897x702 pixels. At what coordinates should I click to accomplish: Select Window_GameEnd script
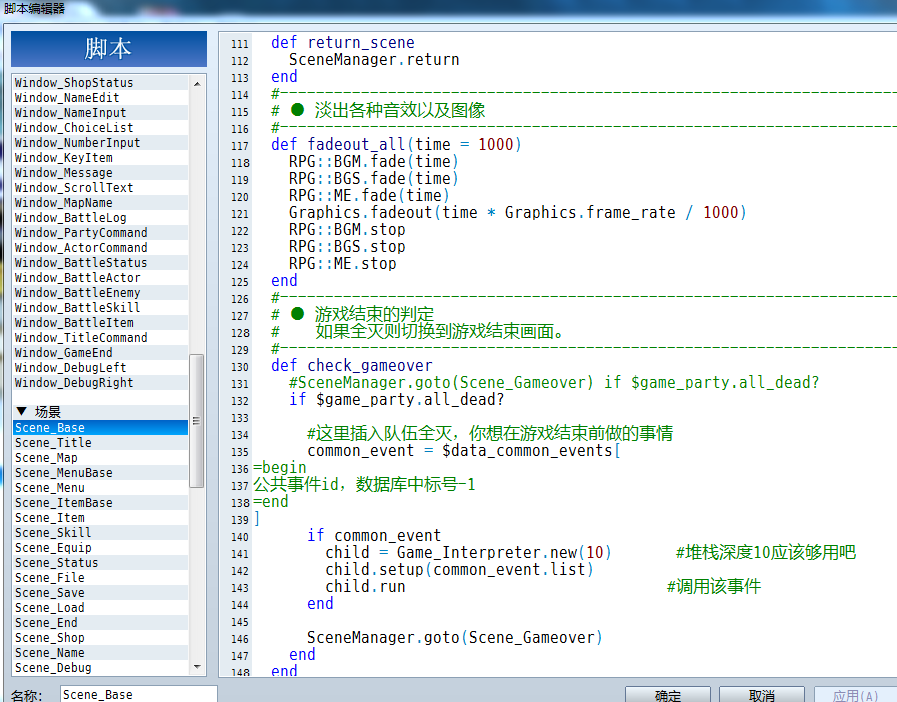coord(100,352)
